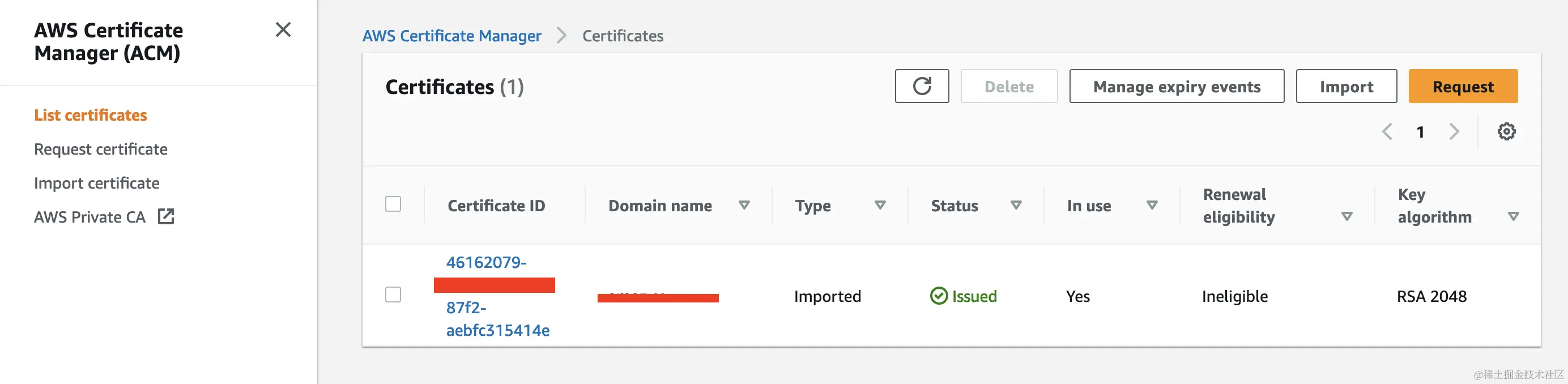Sort by Status column arrow
Screen dimensions: 1568x384
click(x=1016, y=206)
